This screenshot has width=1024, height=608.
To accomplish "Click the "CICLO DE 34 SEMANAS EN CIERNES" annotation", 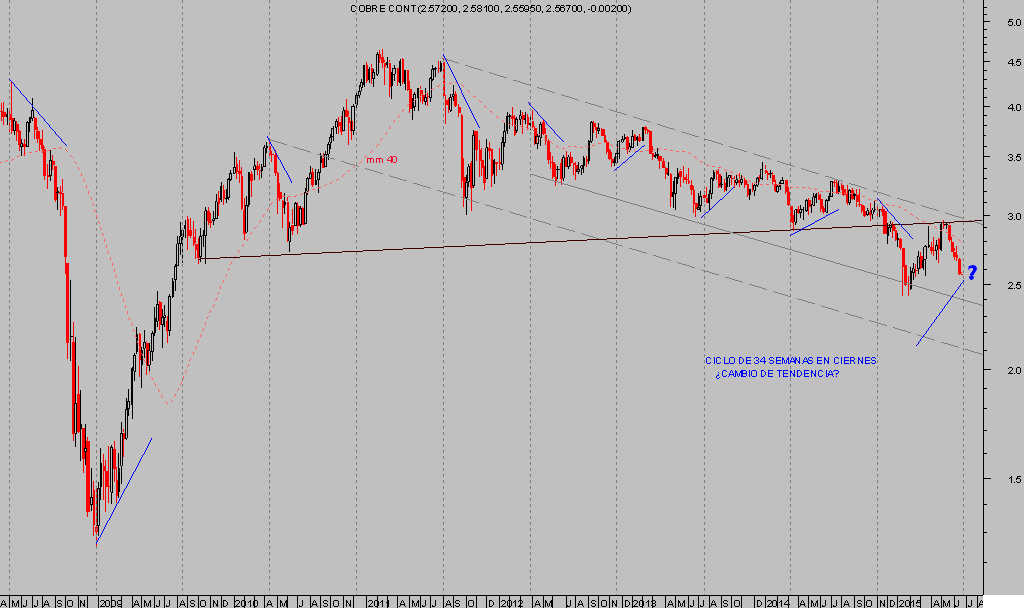I will (x=790, y=360).
